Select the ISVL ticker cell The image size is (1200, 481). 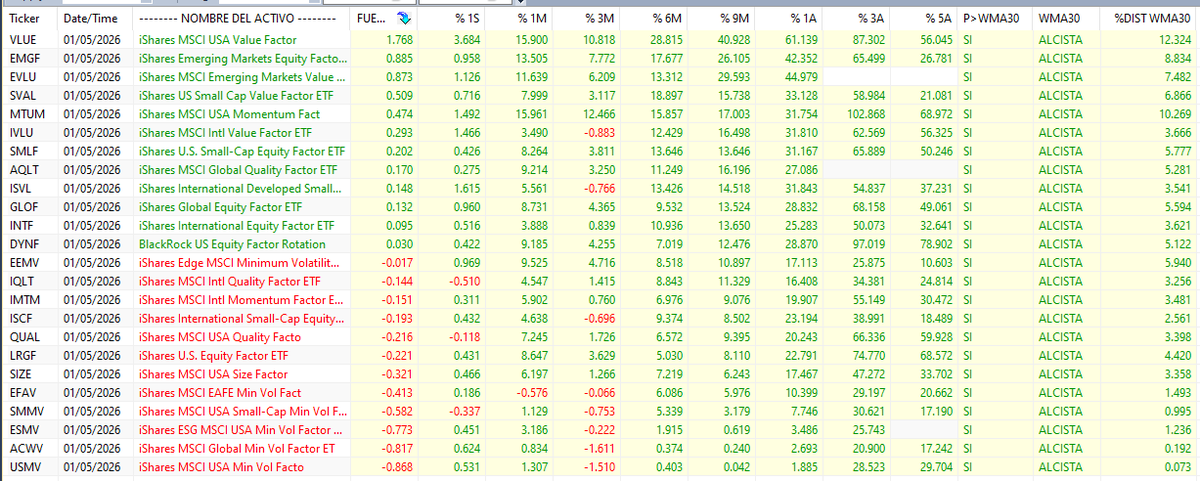[29, 188]
